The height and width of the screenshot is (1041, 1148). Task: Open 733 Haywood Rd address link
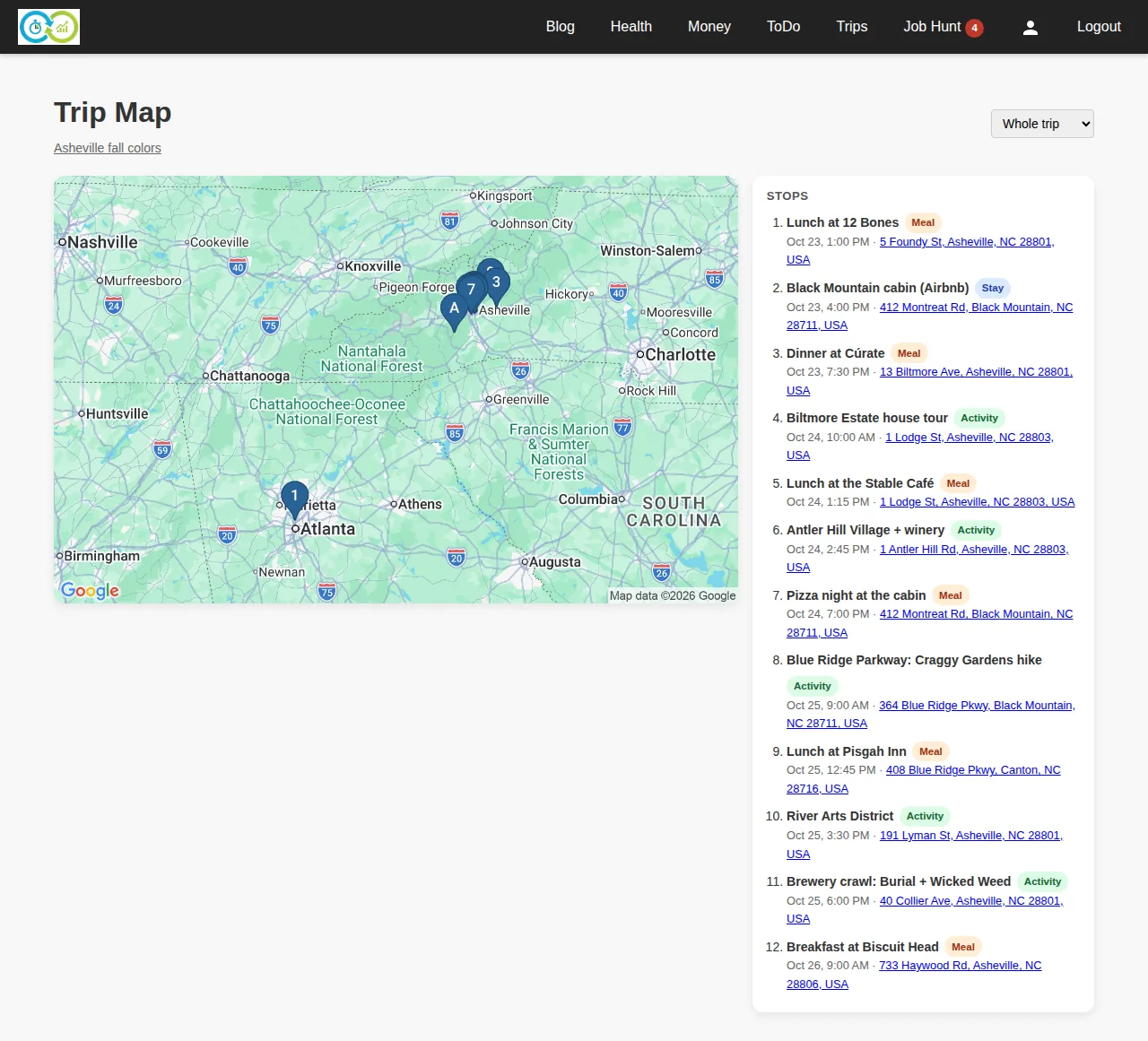pos(961,966)
